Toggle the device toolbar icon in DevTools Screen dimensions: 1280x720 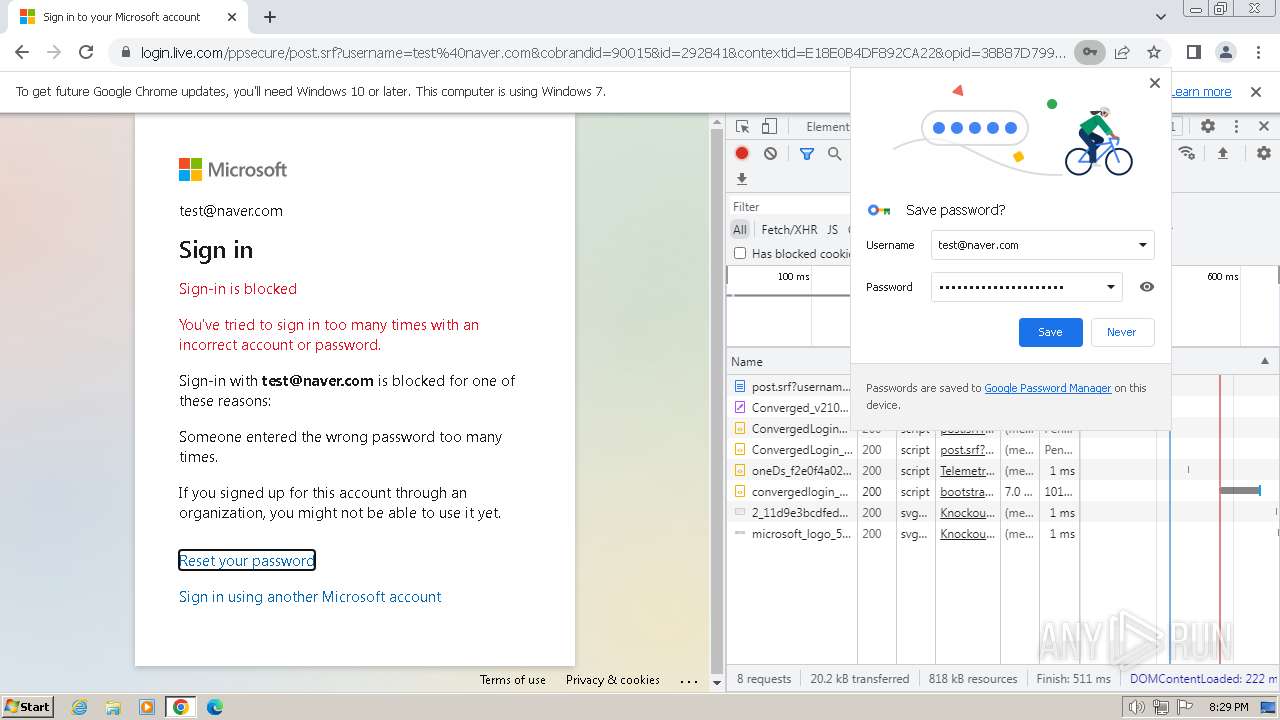769,127
